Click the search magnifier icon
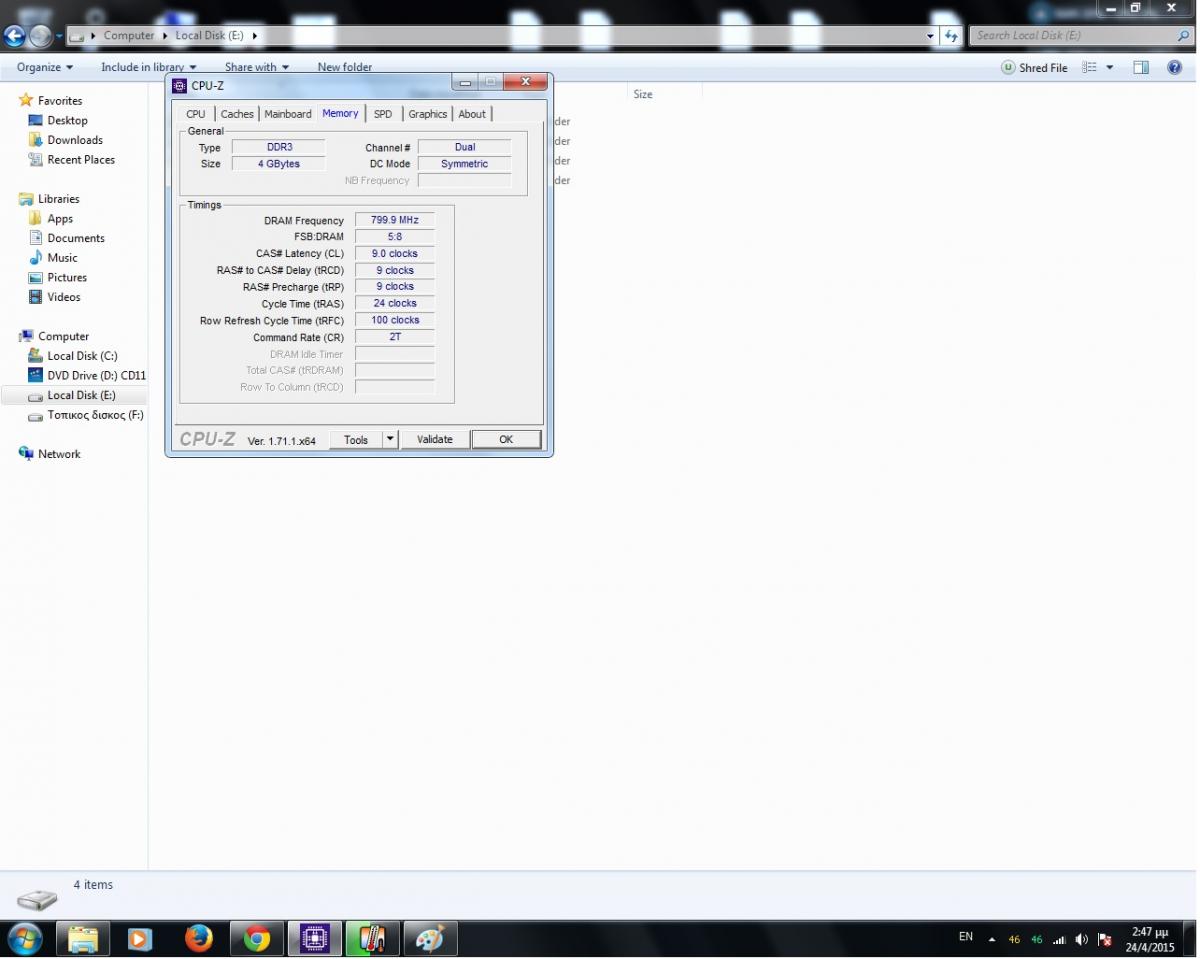Viewport: 1200px width, 959px height. 1183,36
